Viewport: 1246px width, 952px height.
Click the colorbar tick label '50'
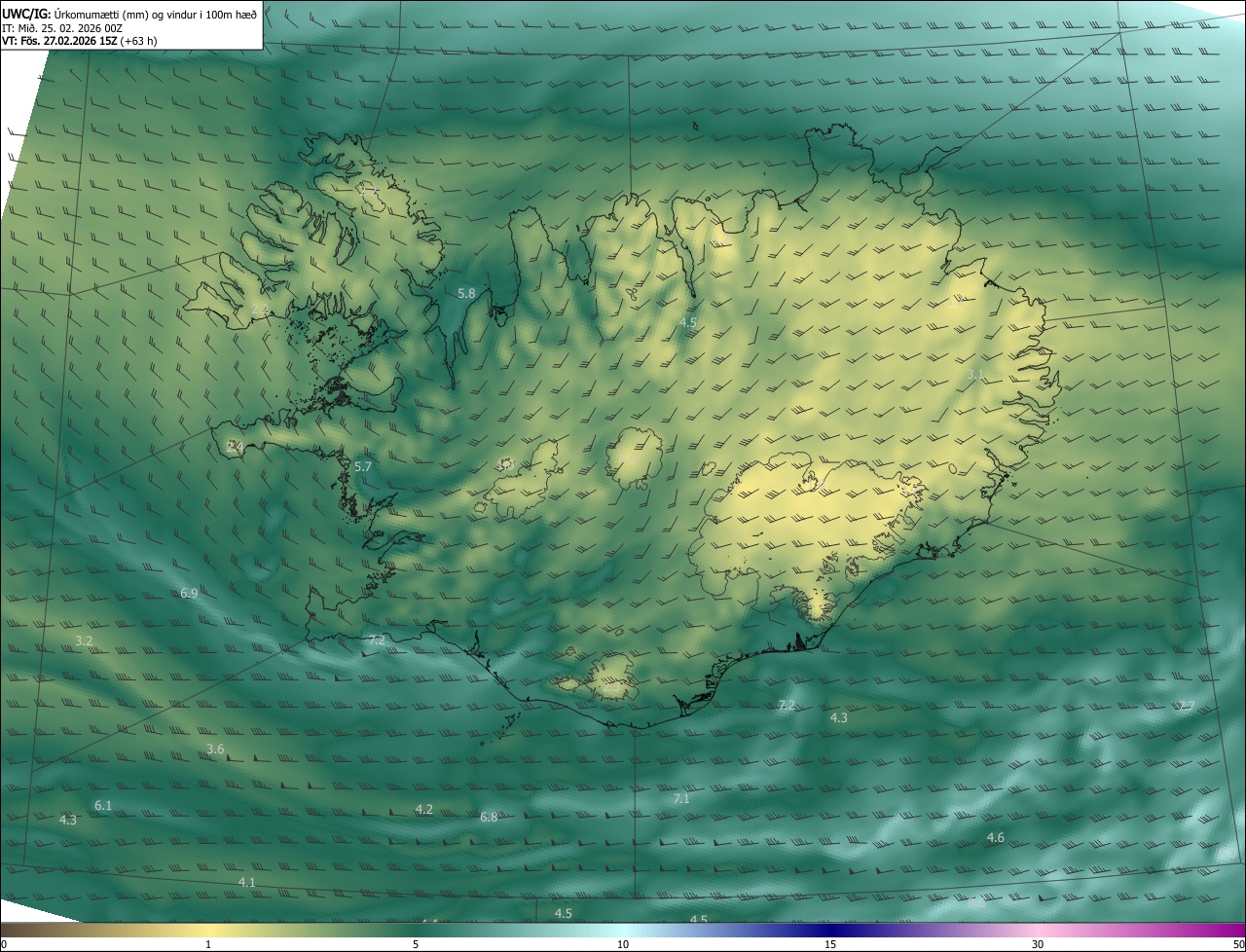1238,944
